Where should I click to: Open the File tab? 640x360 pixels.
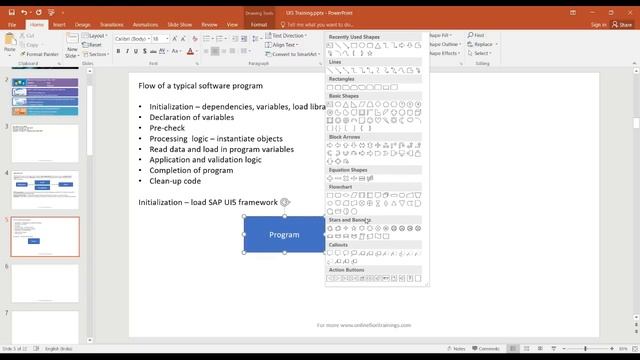coord(12,25)
